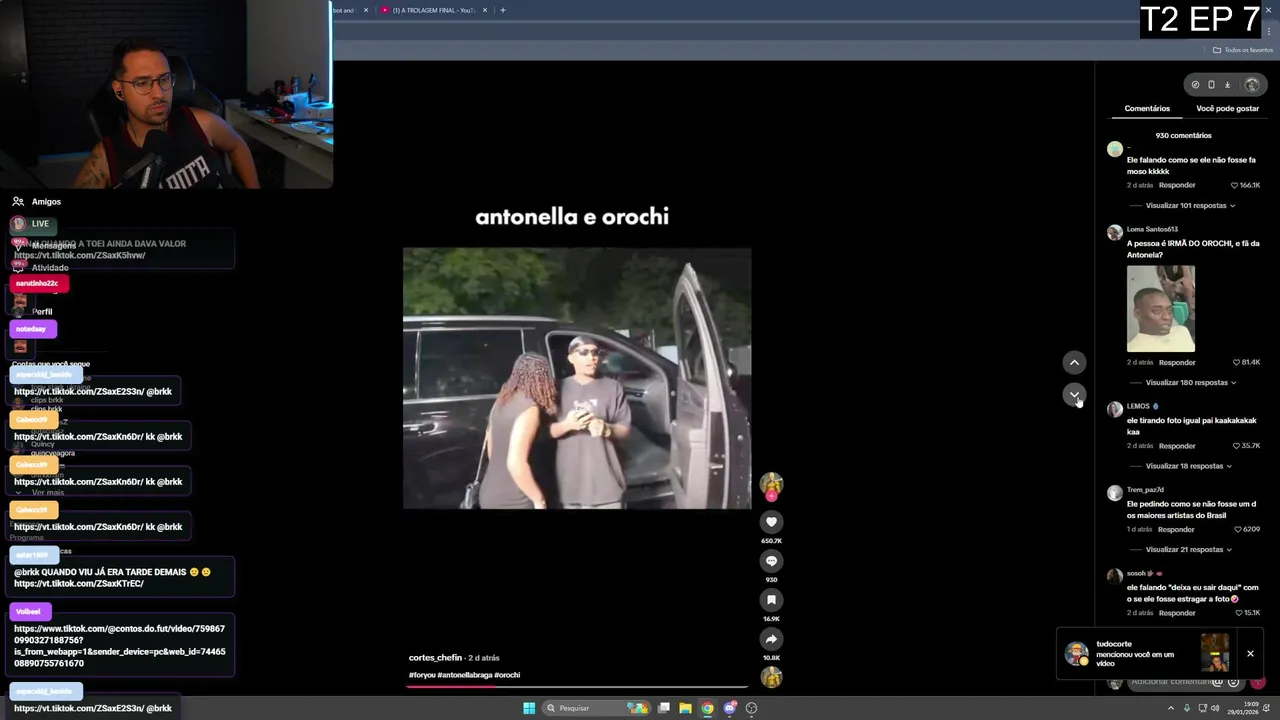
Task: Expand Visualizar 18 respostas
Action: coord(1189,466)
